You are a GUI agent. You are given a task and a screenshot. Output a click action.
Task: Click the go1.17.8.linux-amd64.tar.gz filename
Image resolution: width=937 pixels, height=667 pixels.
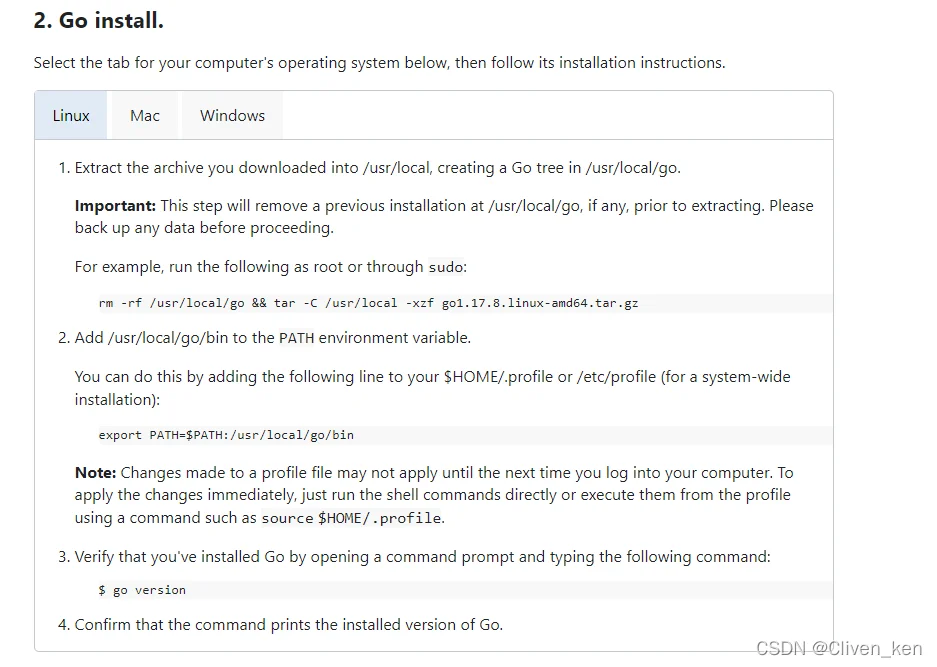[540, 303]
